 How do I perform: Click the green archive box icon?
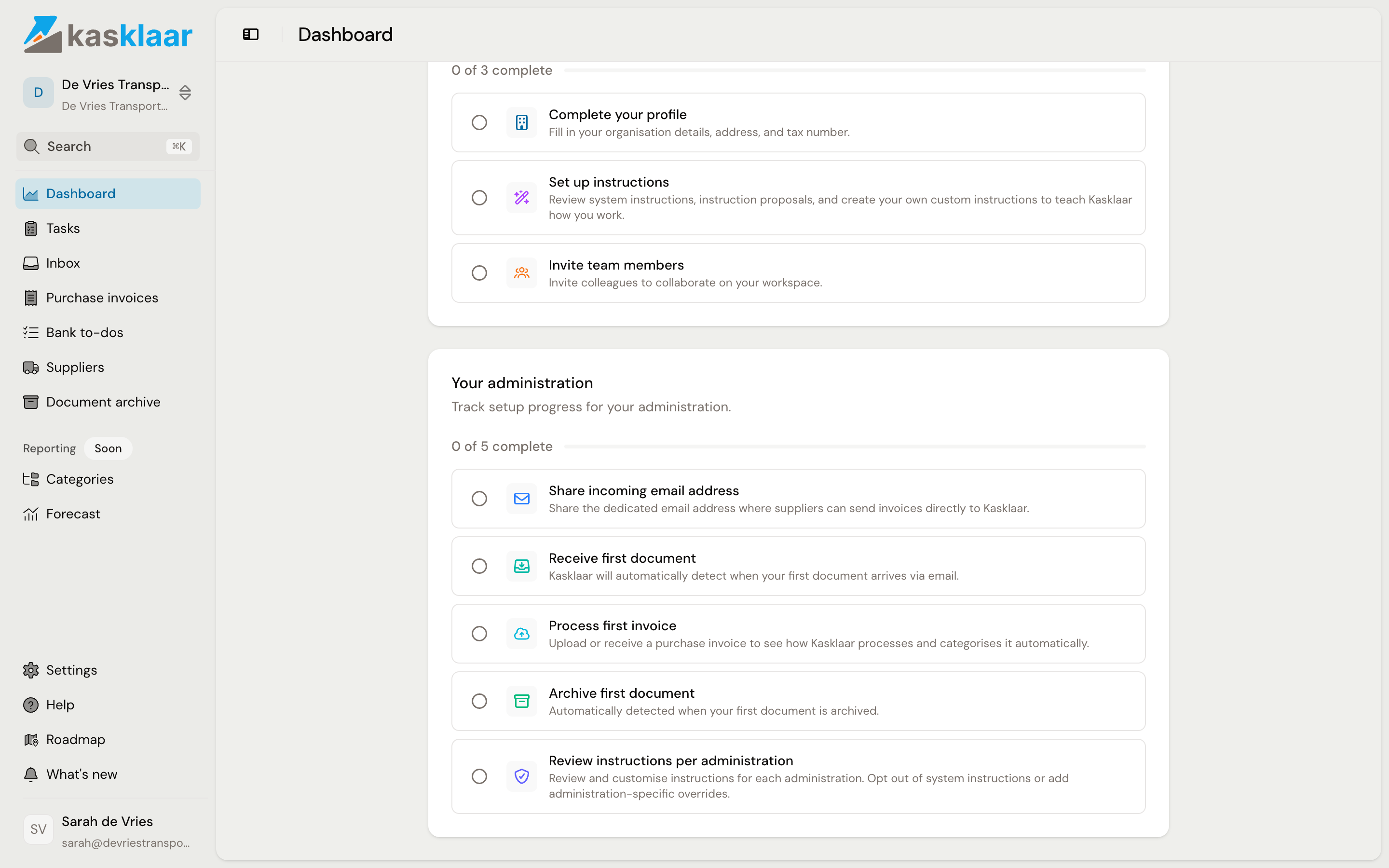(522, 701)
